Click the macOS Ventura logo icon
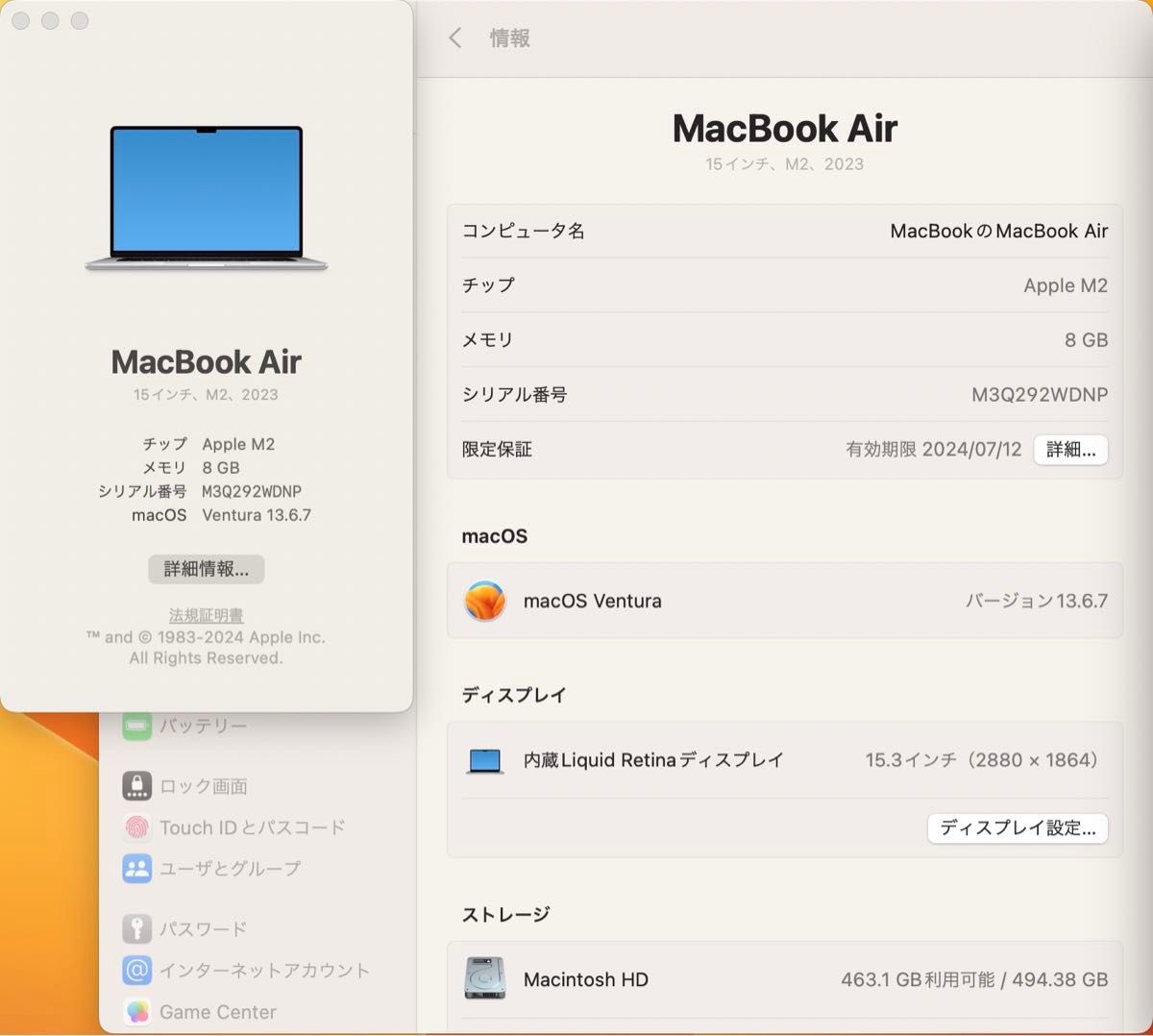The image size is (1153, 1036). [485, 601]
